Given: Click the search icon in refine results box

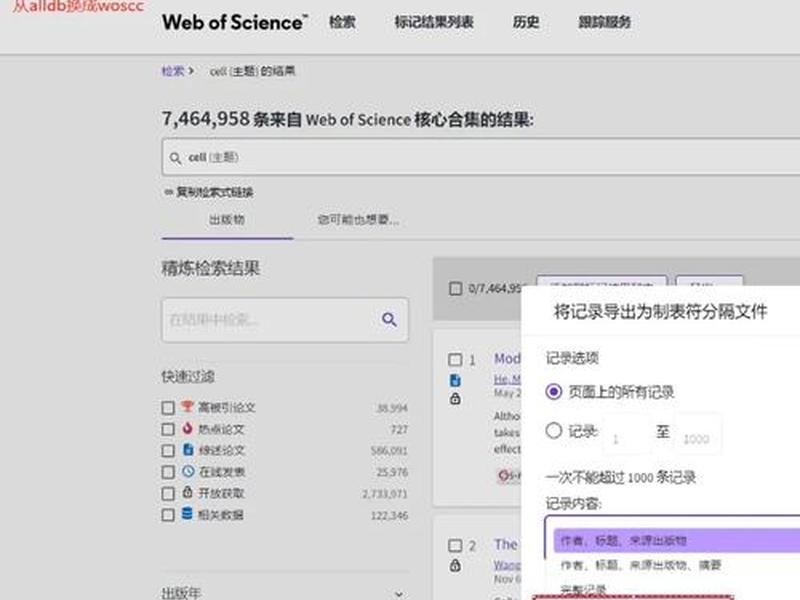Looking at the screenshot, I should coord(389,319).
